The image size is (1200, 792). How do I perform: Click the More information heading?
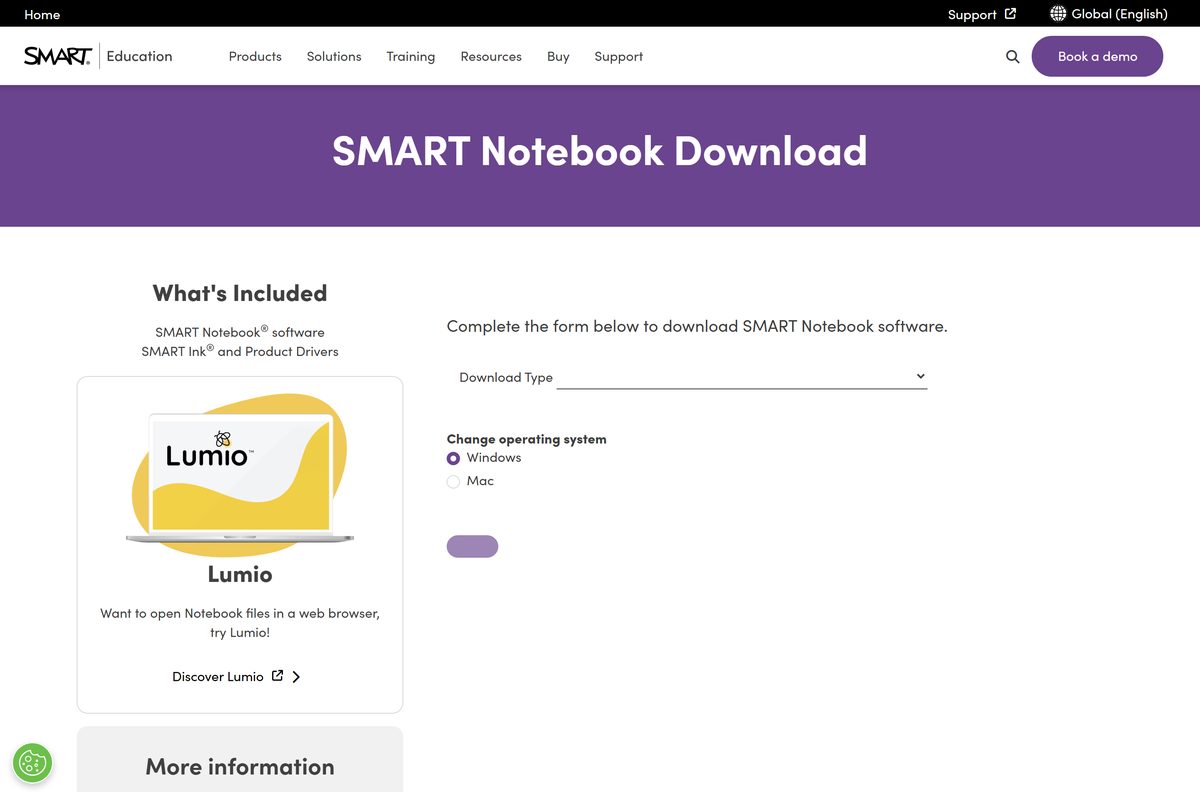(x=240, y=767)
